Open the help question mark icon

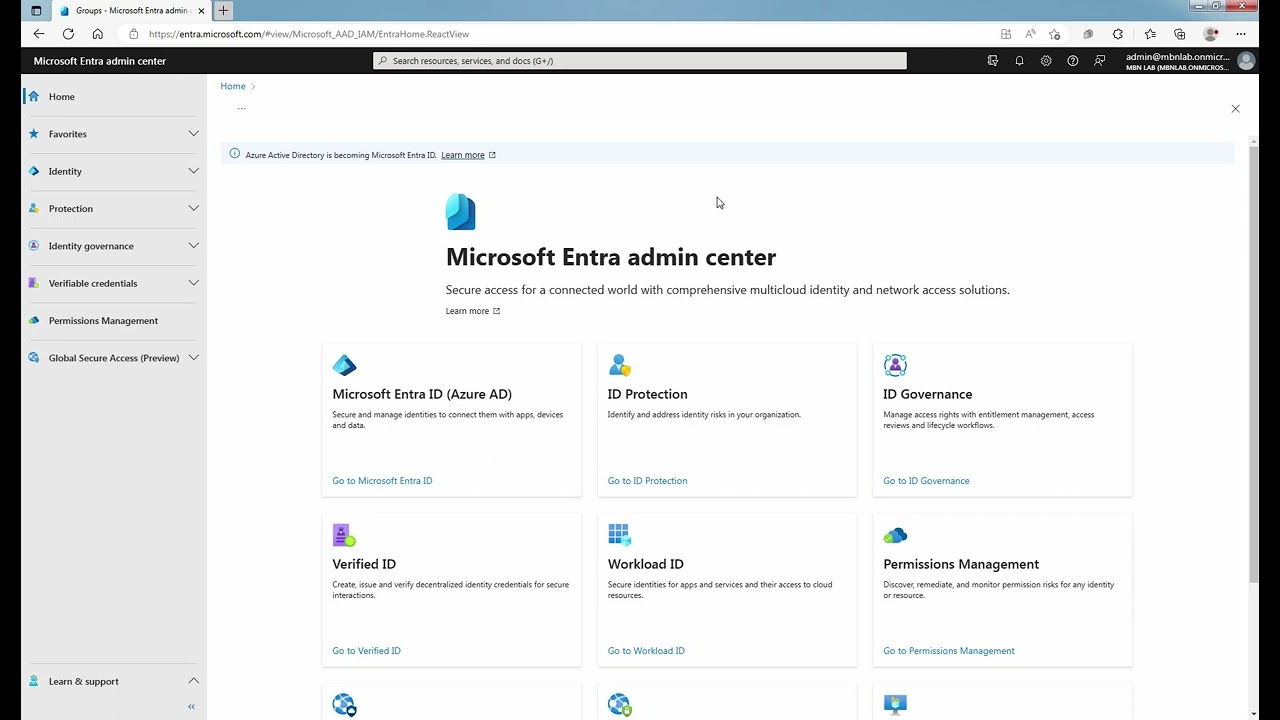click(1073, 61)
